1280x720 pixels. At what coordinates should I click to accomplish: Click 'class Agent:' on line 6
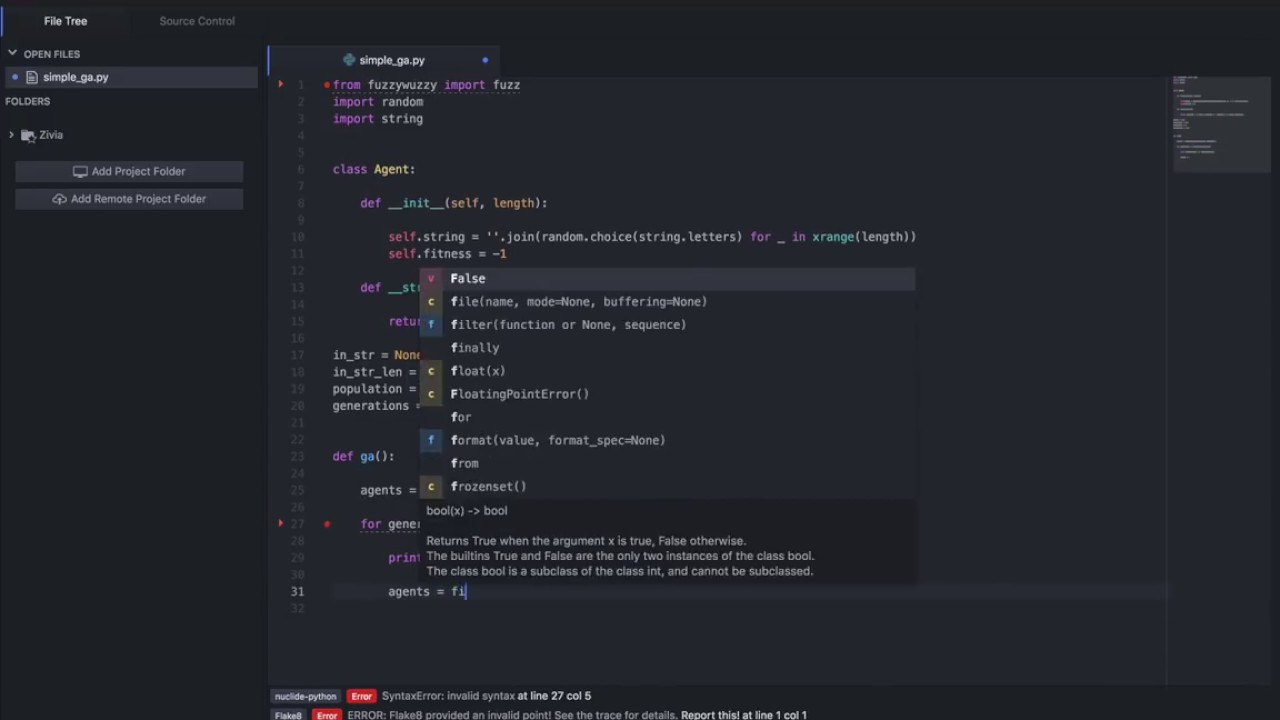coord(374,170)
